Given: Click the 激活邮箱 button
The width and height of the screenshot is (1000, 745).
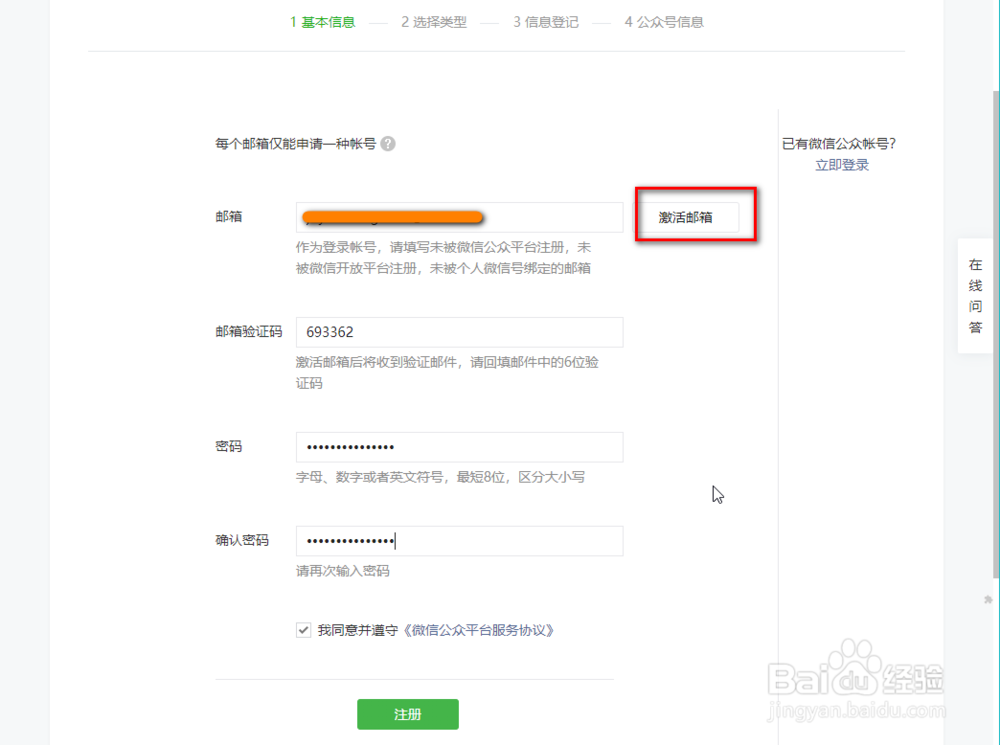Looking at the screenshot, I should (686, 218).
